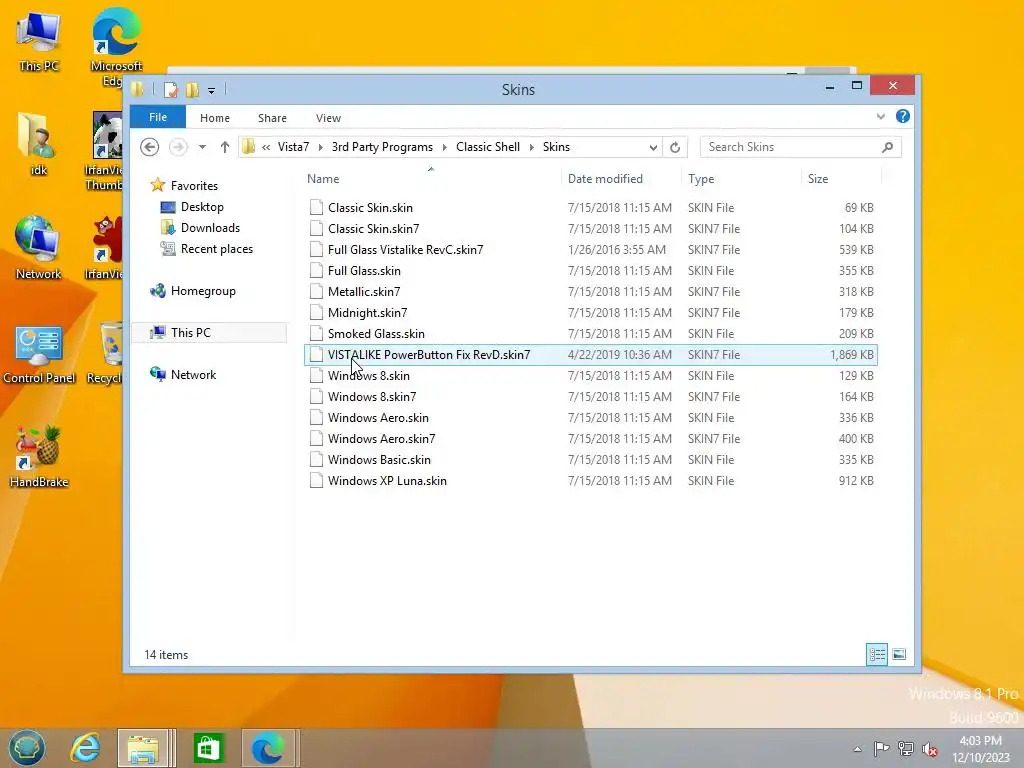Open recent locations dropdown arrow

(x=202, y=147)
